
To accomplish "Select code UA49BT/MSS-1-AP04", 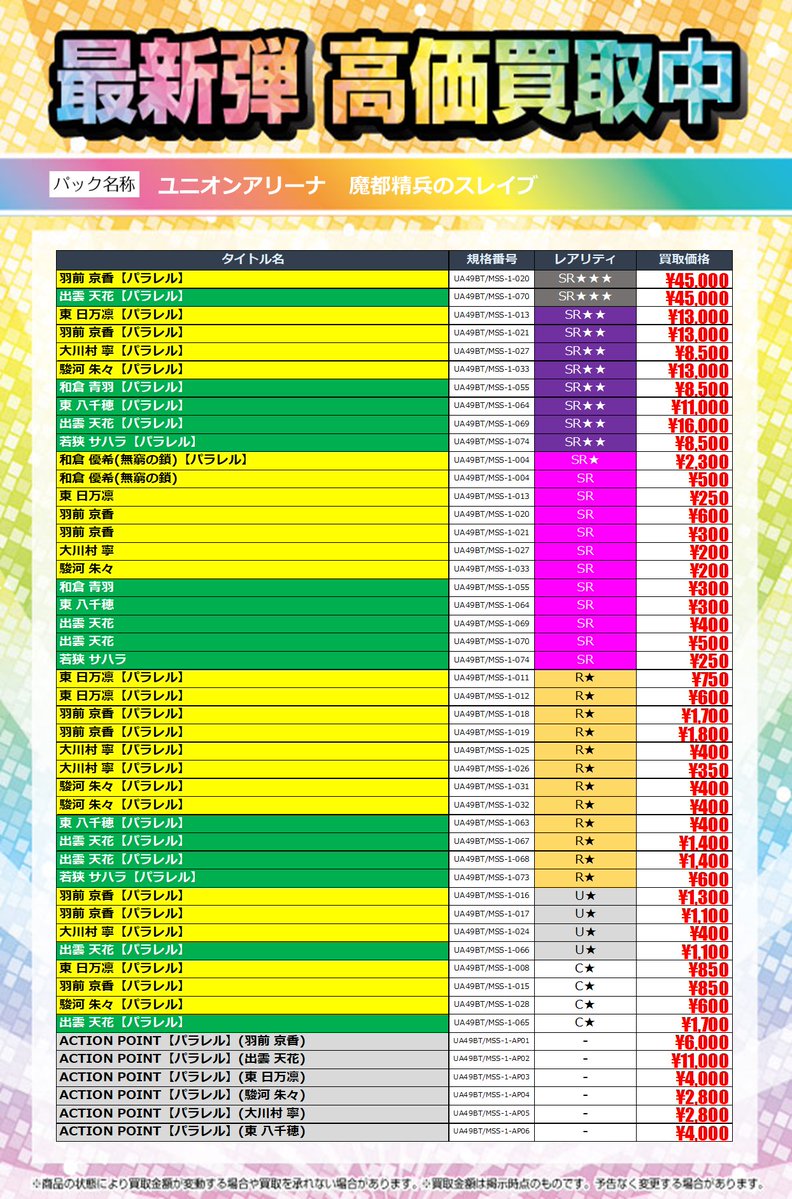I will [x=492, y=1095].
